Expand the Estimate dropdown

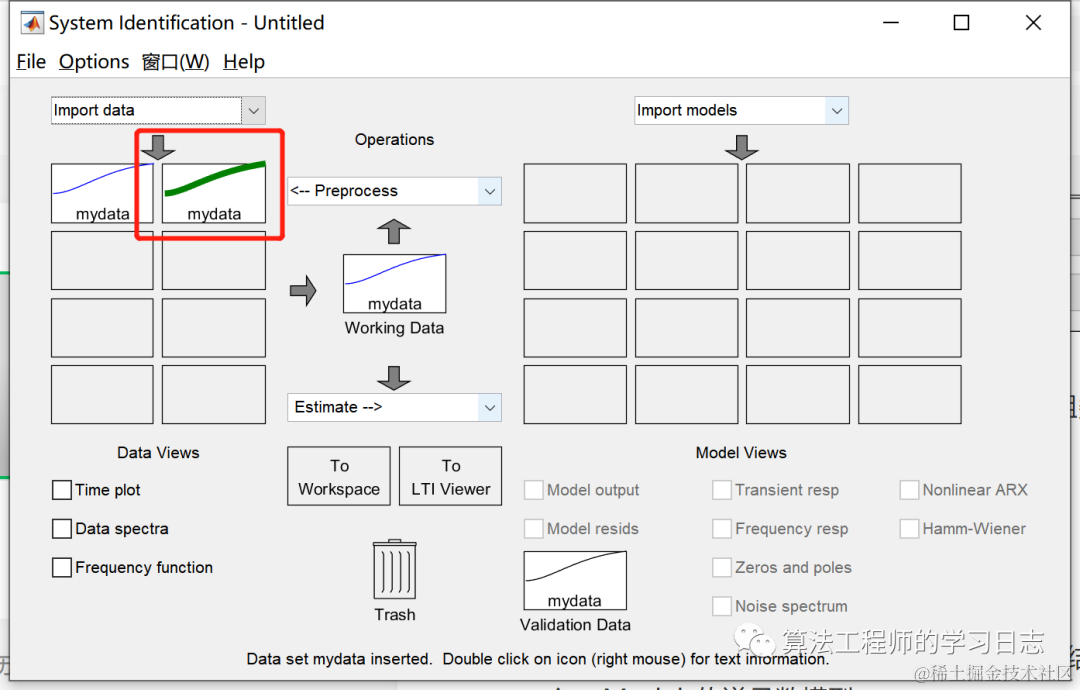pyautogui.click(x=395, y=407)
